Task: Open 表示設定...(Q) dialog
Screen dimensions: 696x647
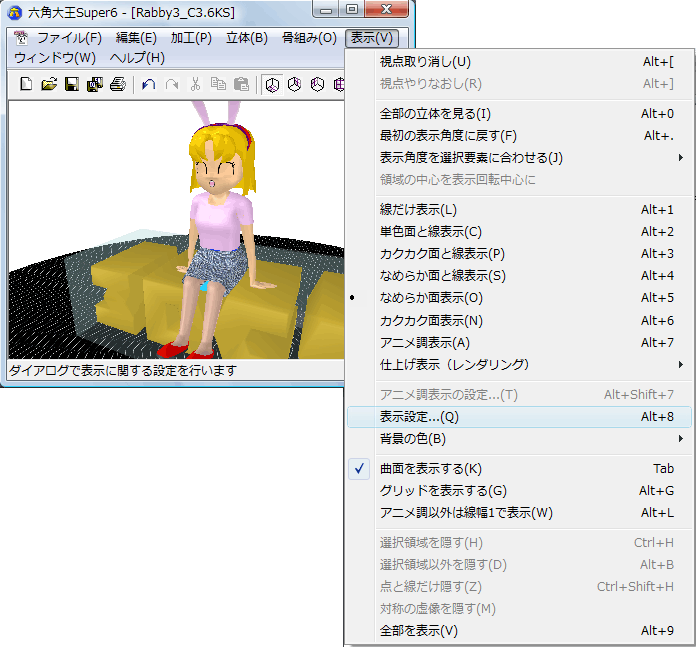Action: pos(519,417)
